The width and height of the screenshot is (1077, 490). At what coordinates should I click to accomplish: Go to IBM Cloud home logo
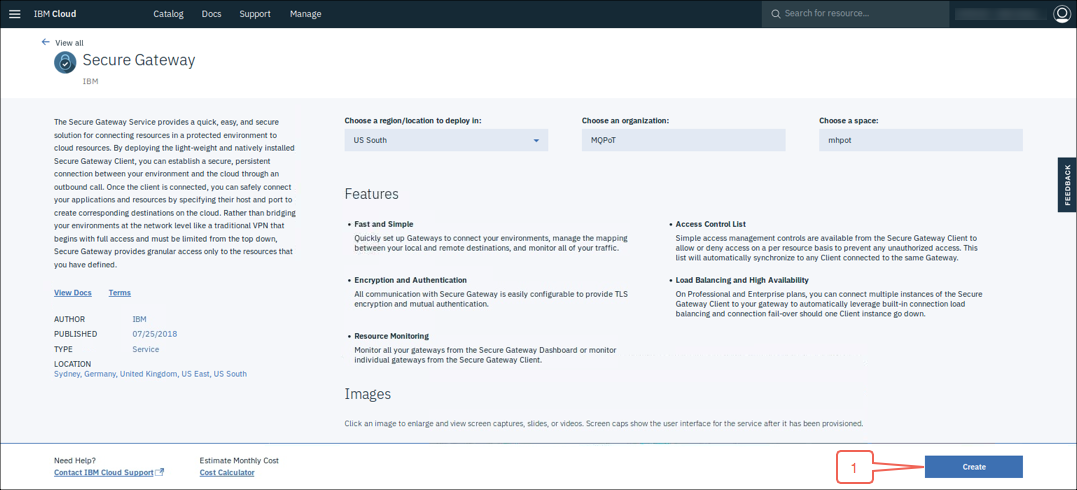click(x=55, y=14)
